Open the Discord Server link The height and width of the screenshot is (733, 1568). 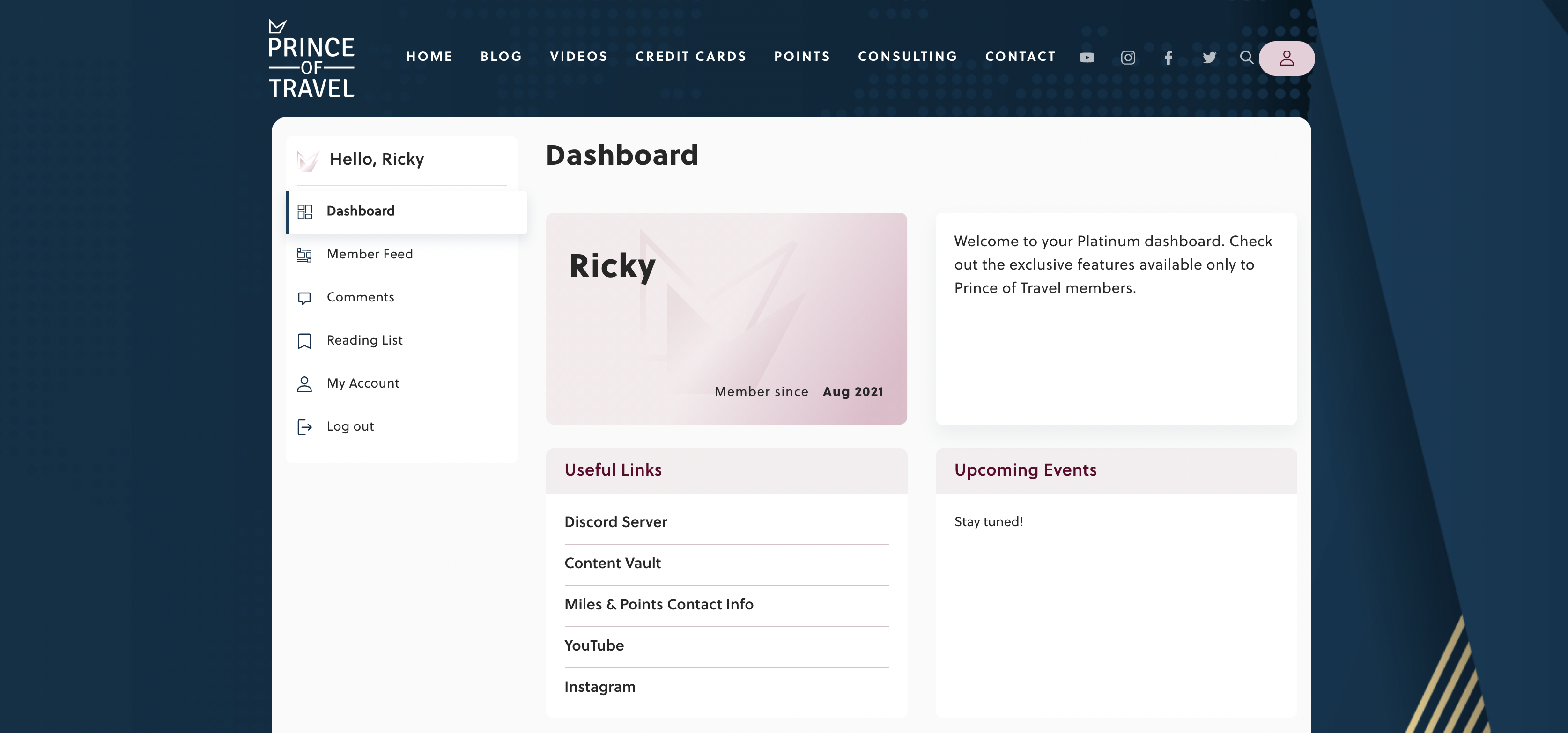(x=615, y=522)
